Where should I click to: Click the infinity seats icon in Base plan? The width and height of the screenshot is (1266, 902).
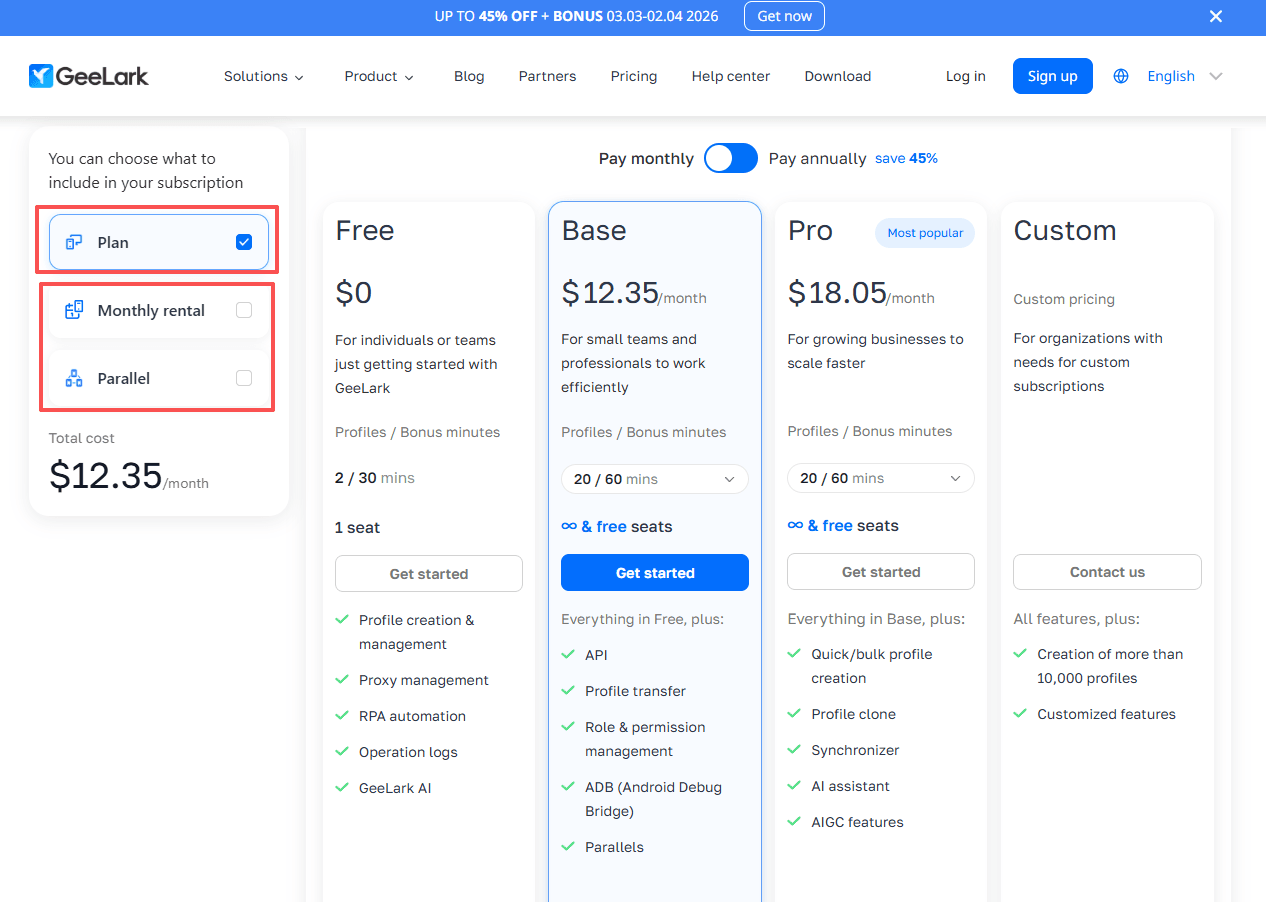[x=569, y=526]
